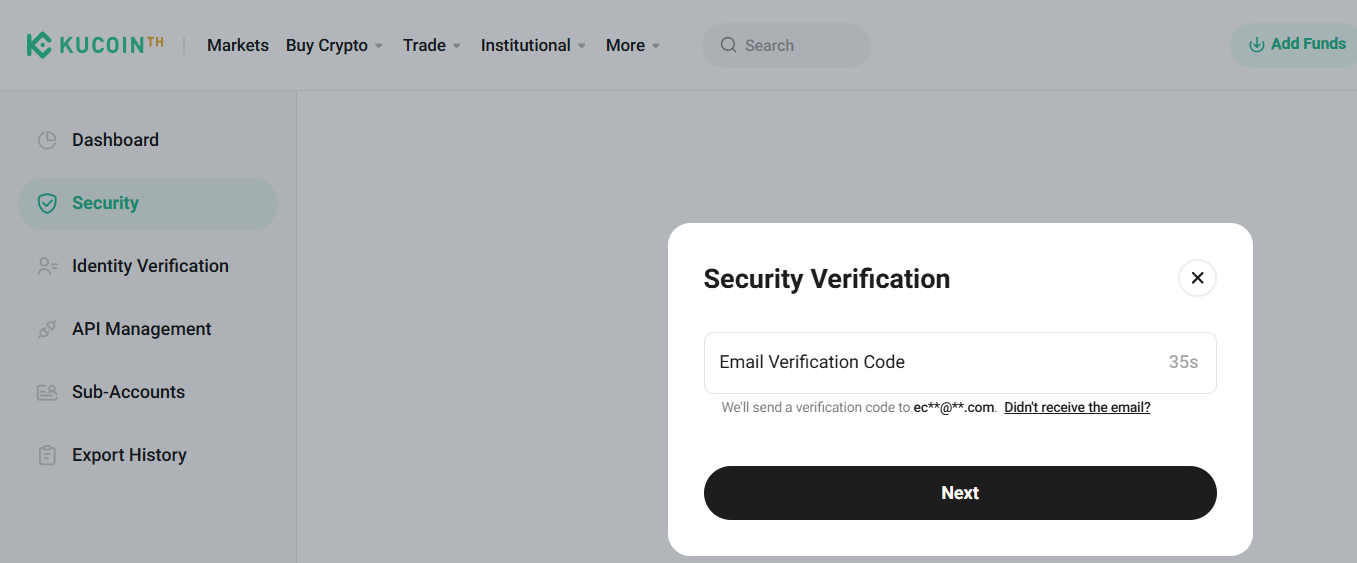The width and height of the screenshot is (1357, 563).
Task: Expand the Buy Crypto dropdown
Action: click(379, 46)
